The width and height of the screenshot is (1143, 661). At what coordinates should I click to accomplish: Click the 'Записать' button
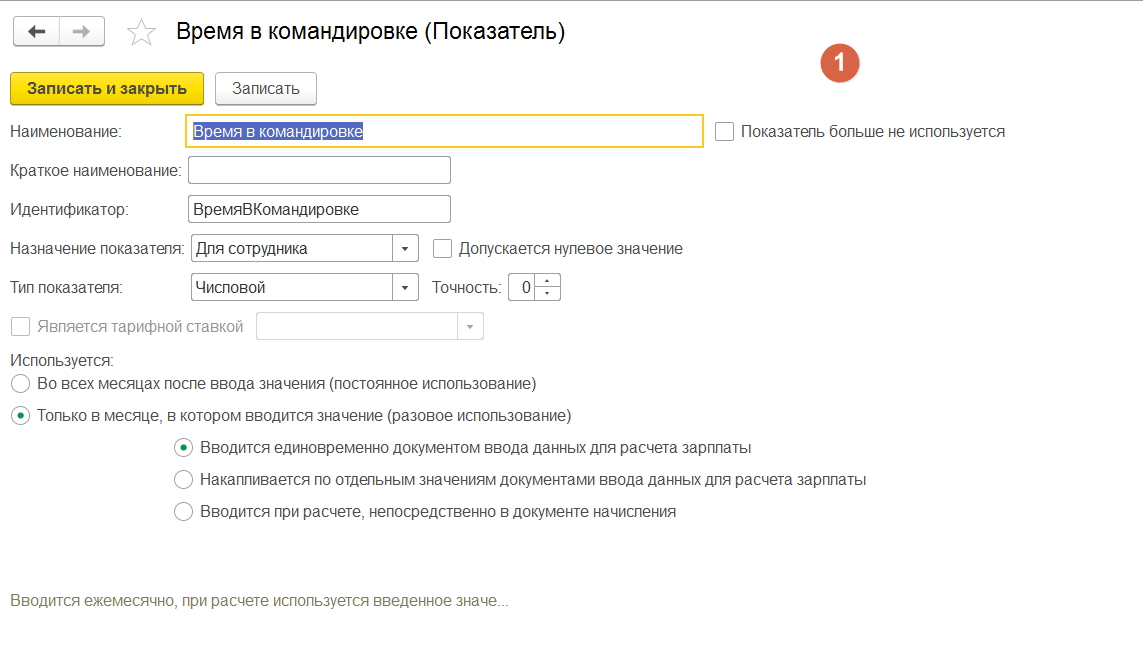(x=266, y=88)
